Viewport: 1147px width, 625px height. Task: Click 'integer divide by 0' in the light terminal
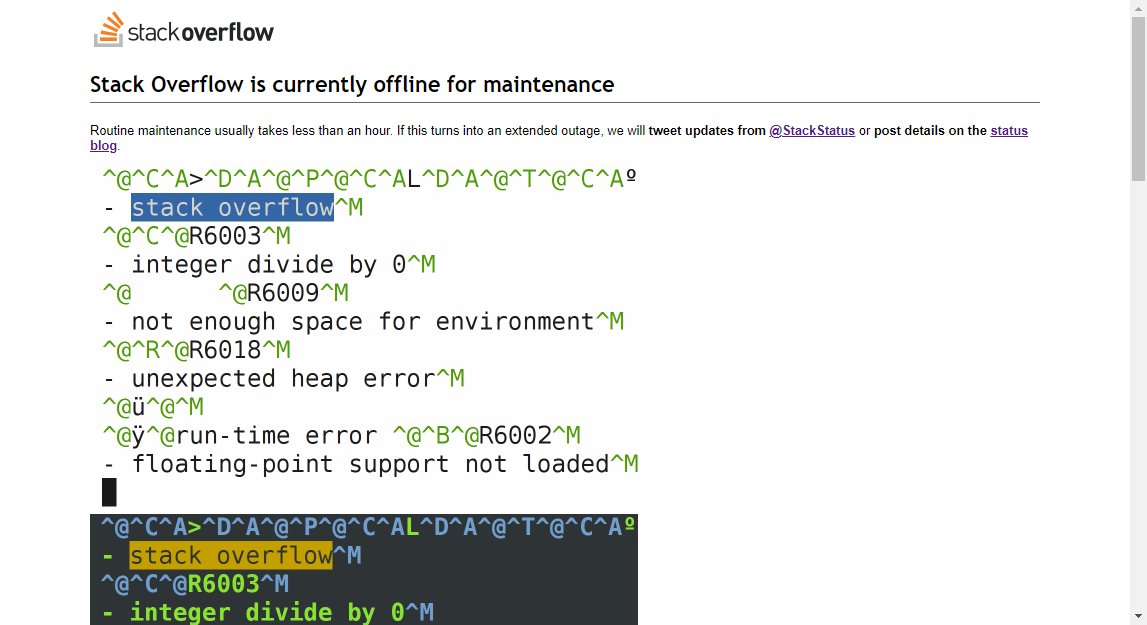[268, 264]
